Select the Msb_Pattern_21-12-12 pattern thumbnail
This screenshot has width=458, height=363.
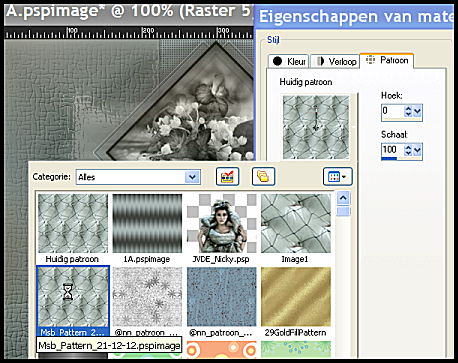click(x=73, y=297)
